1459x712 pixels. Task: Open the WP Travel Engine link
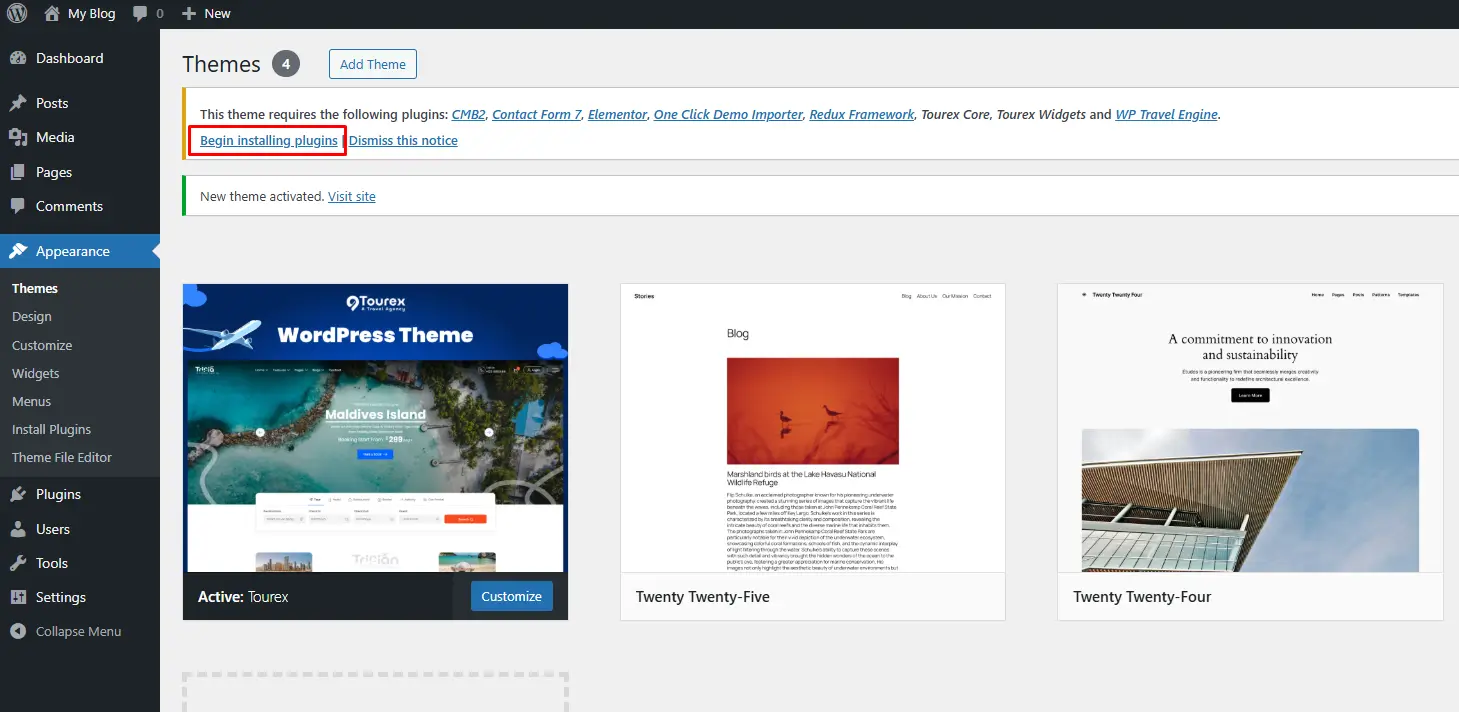[x=1167, y=114]
